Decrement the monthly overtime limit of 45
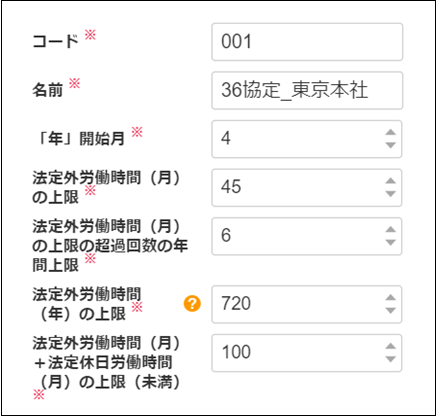This screenshot has height=420, width=439. click(390, 194)
